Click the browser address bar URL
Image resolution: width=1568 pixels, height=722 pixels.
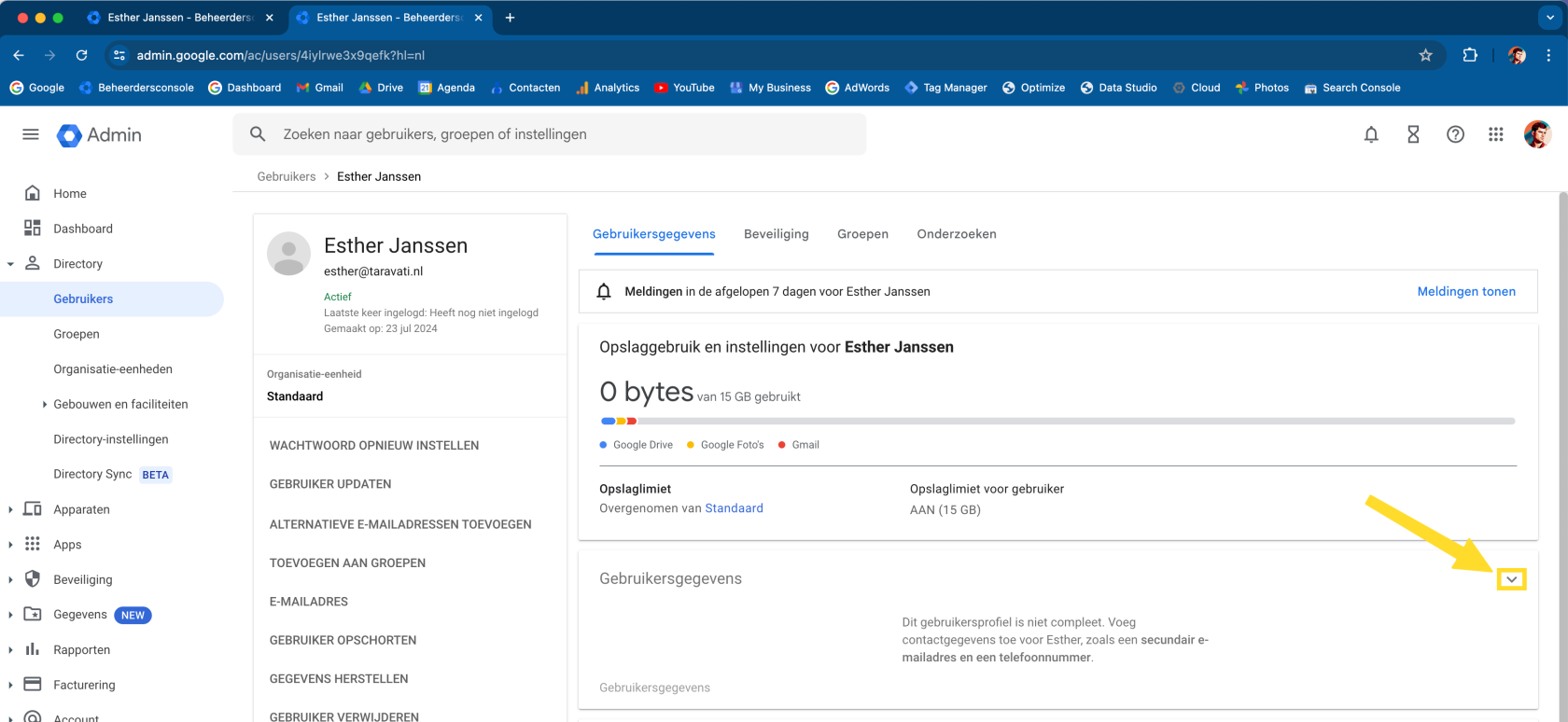(x=281, y=55)
